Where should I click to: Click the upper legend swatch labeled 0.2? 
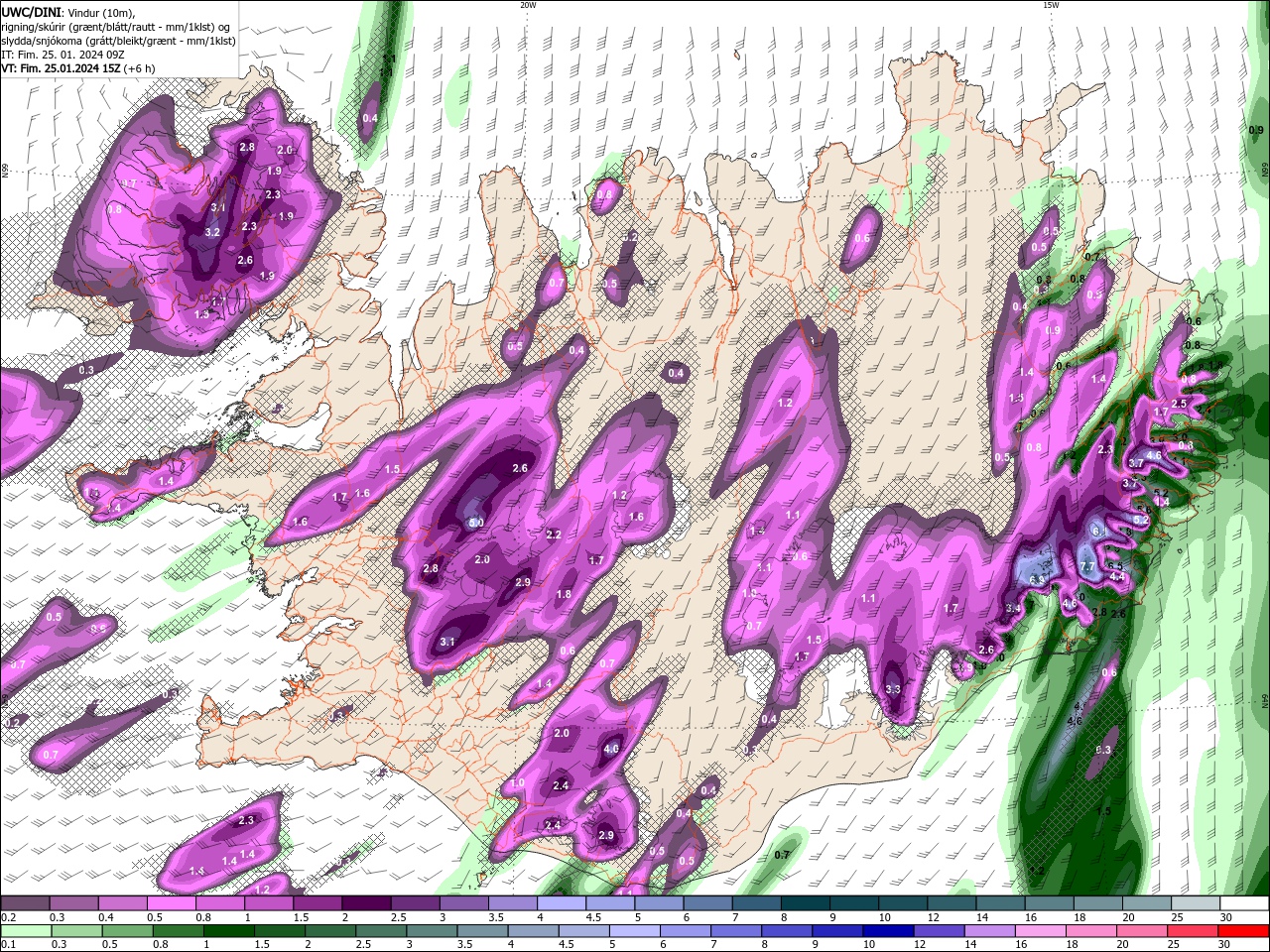tap(25, 903)
